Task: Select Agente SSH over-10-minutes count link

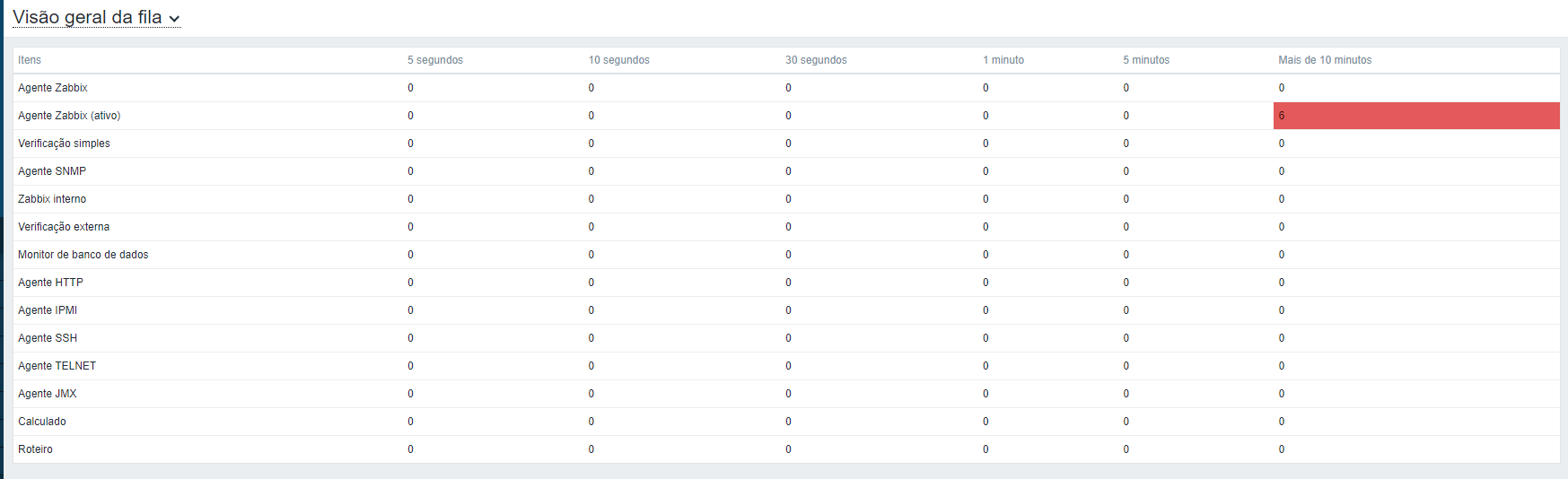Action: point(1282,338)
